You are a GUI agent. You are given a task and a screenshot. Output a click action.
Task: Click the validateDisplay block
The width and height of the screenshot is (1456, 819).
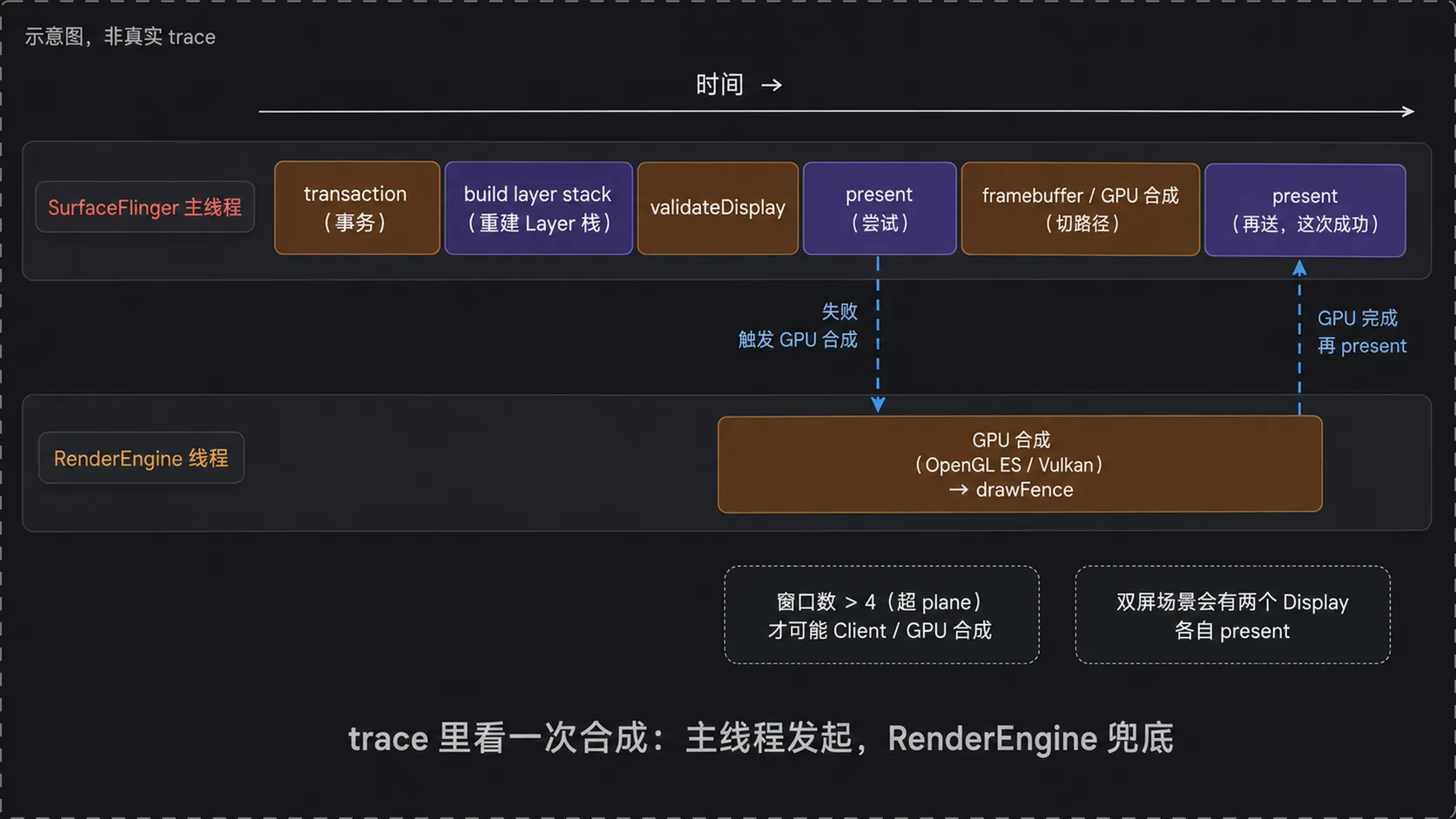[x=718, y=208]
